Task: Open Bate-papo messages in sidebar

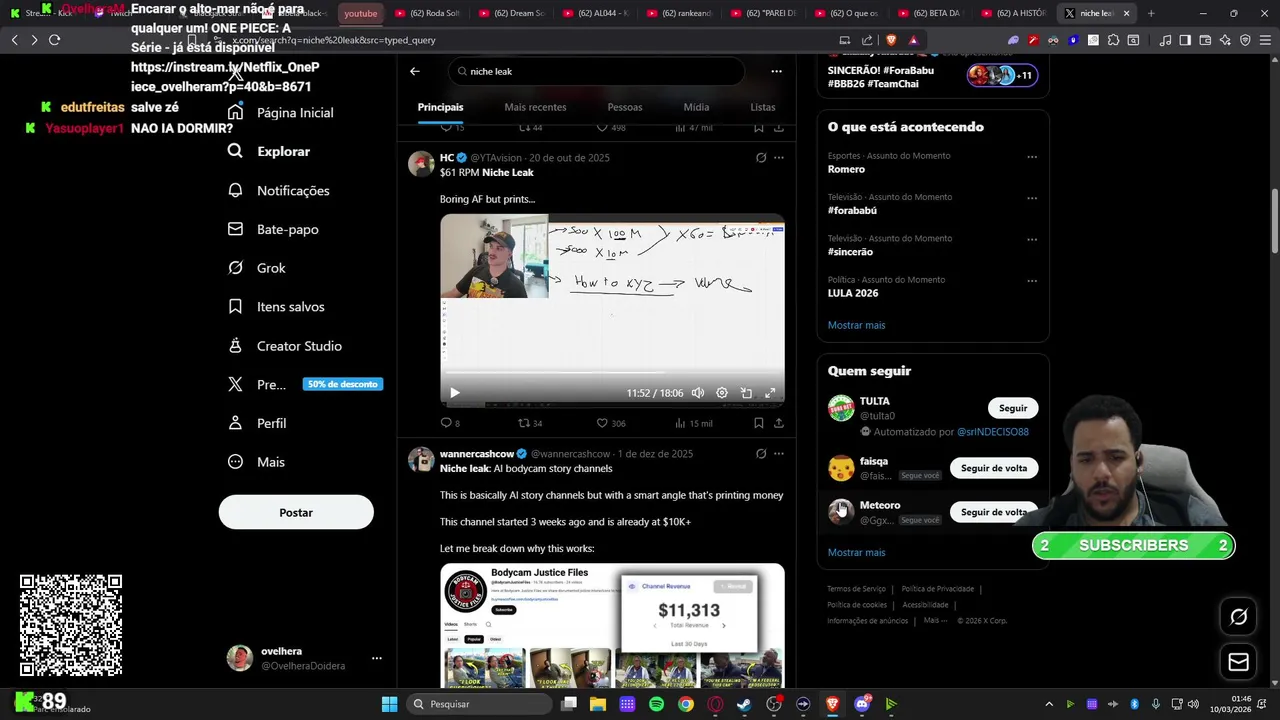Action: pos(273,229)
